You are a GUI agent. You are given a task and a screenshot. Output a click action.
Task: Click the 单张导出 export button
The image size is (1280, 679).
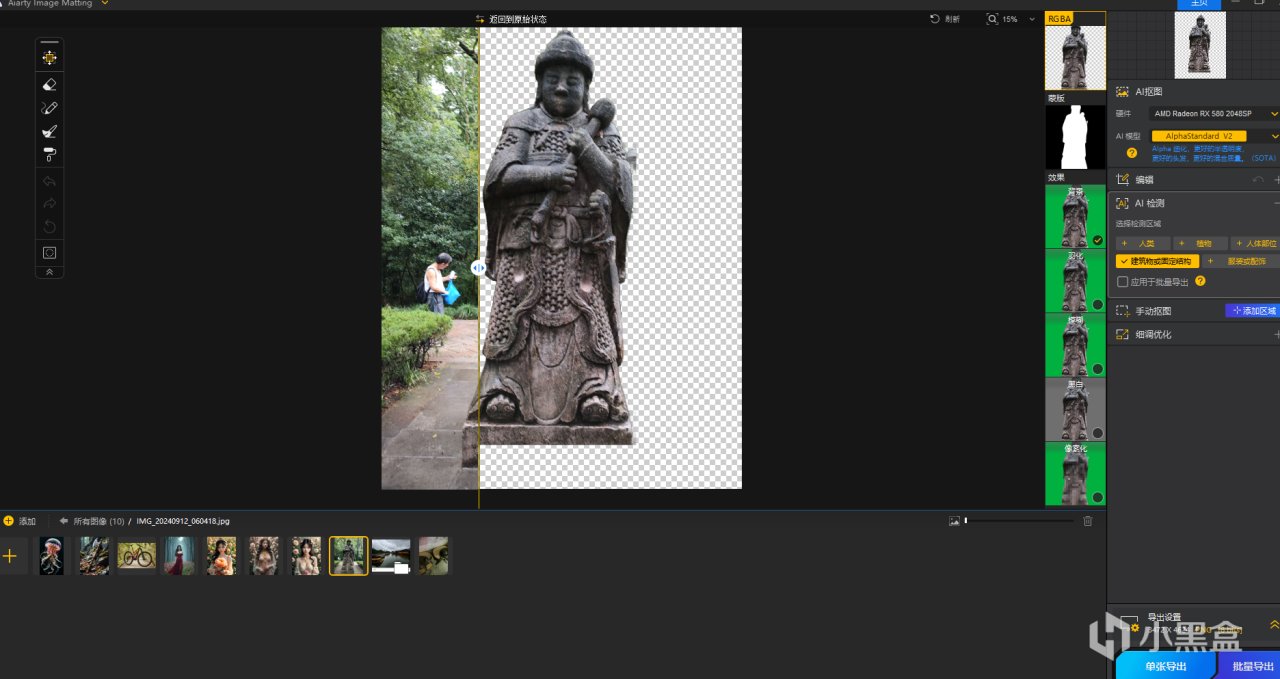1165,666
